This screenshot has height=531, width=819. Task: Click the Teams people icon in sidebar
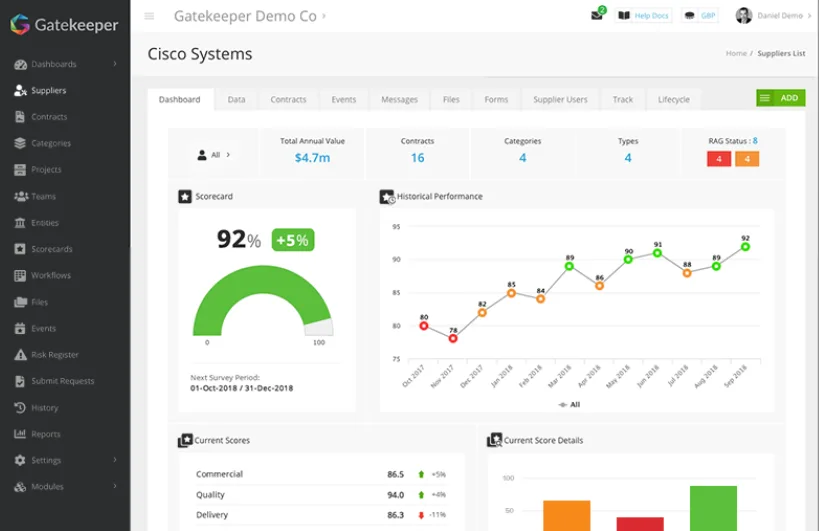[21, 196]
